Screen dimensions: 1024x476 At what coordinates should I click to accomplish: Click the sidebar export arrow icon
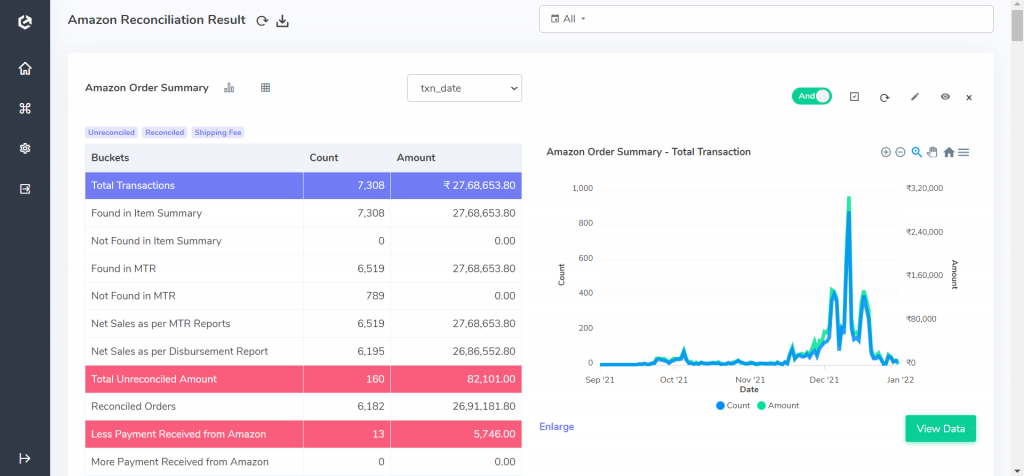tap(25, 189)
